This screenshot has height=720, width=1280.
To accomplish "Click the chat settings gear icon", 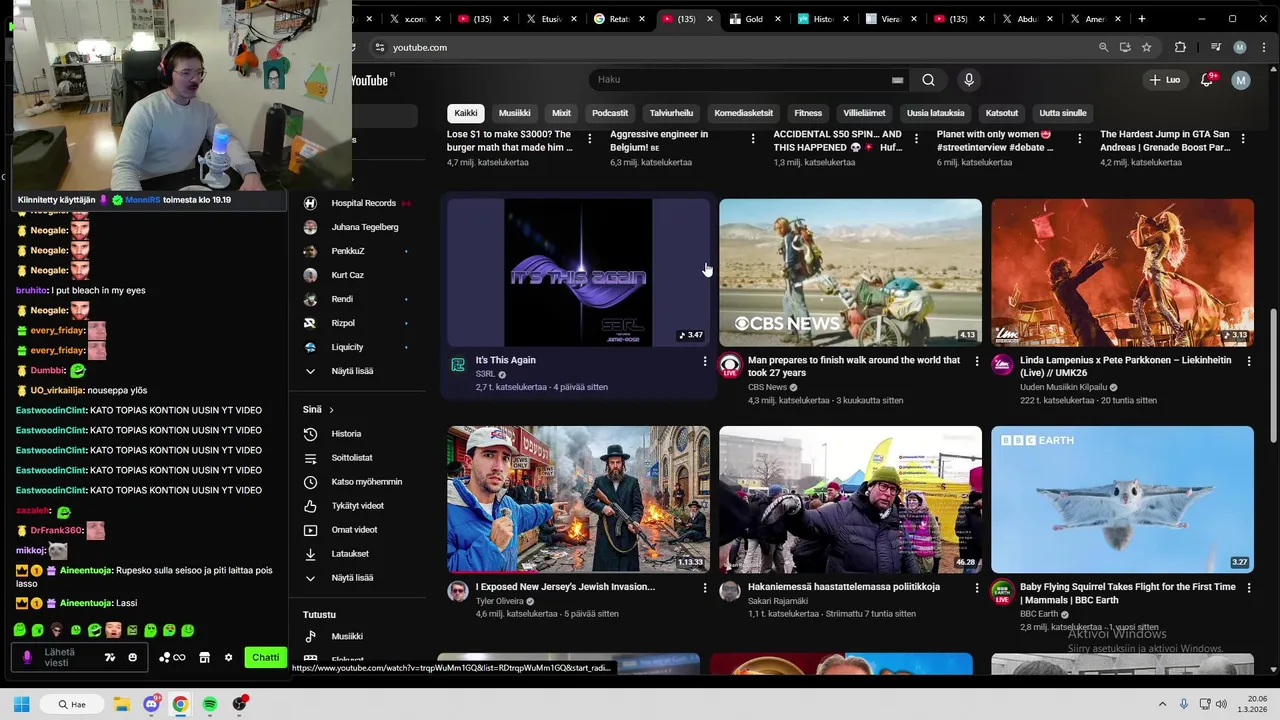I will [x=228, y=657].
